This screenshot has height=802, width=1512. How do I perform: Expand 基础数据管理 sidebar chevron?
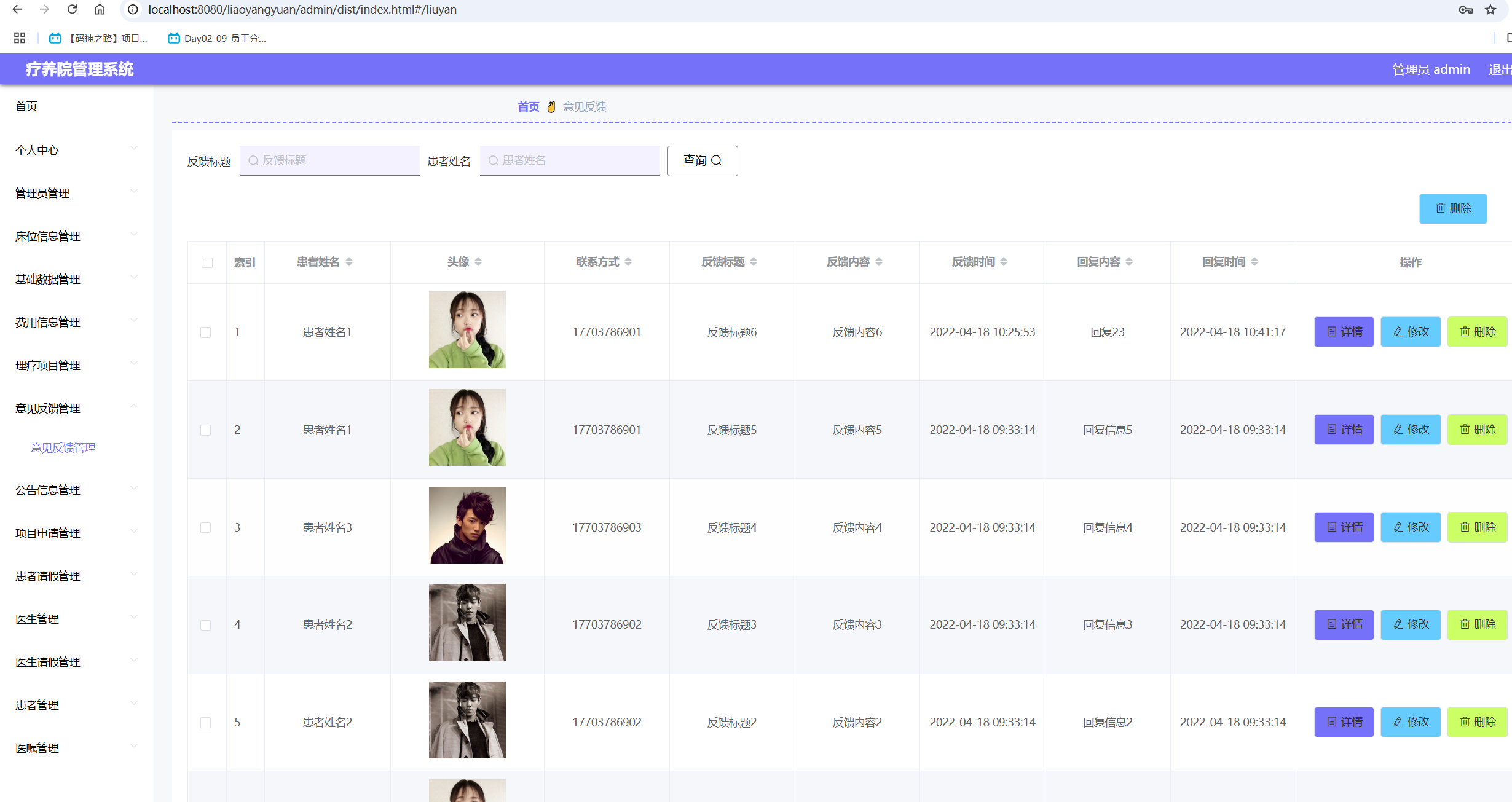tap(134, 277)
